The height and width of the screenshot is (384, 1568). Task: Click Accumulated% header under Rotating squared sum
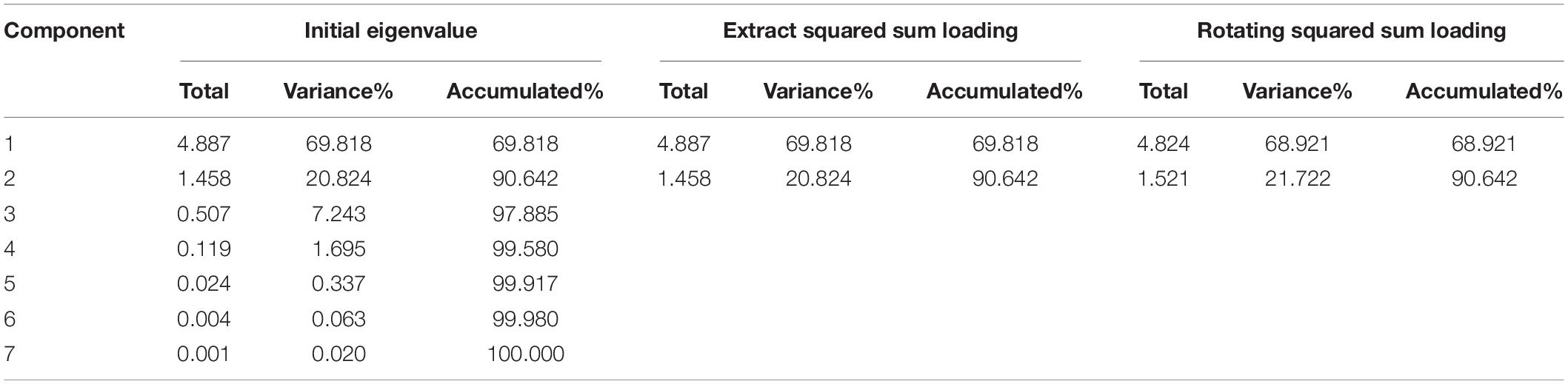pos(1484,91)
